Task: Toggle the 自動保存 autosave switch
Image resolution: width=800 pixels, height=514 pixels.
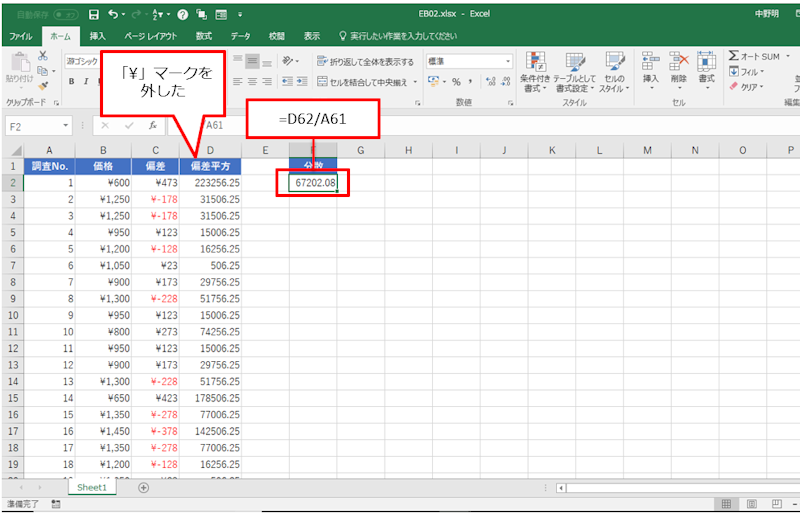Action: coord(66,15)
